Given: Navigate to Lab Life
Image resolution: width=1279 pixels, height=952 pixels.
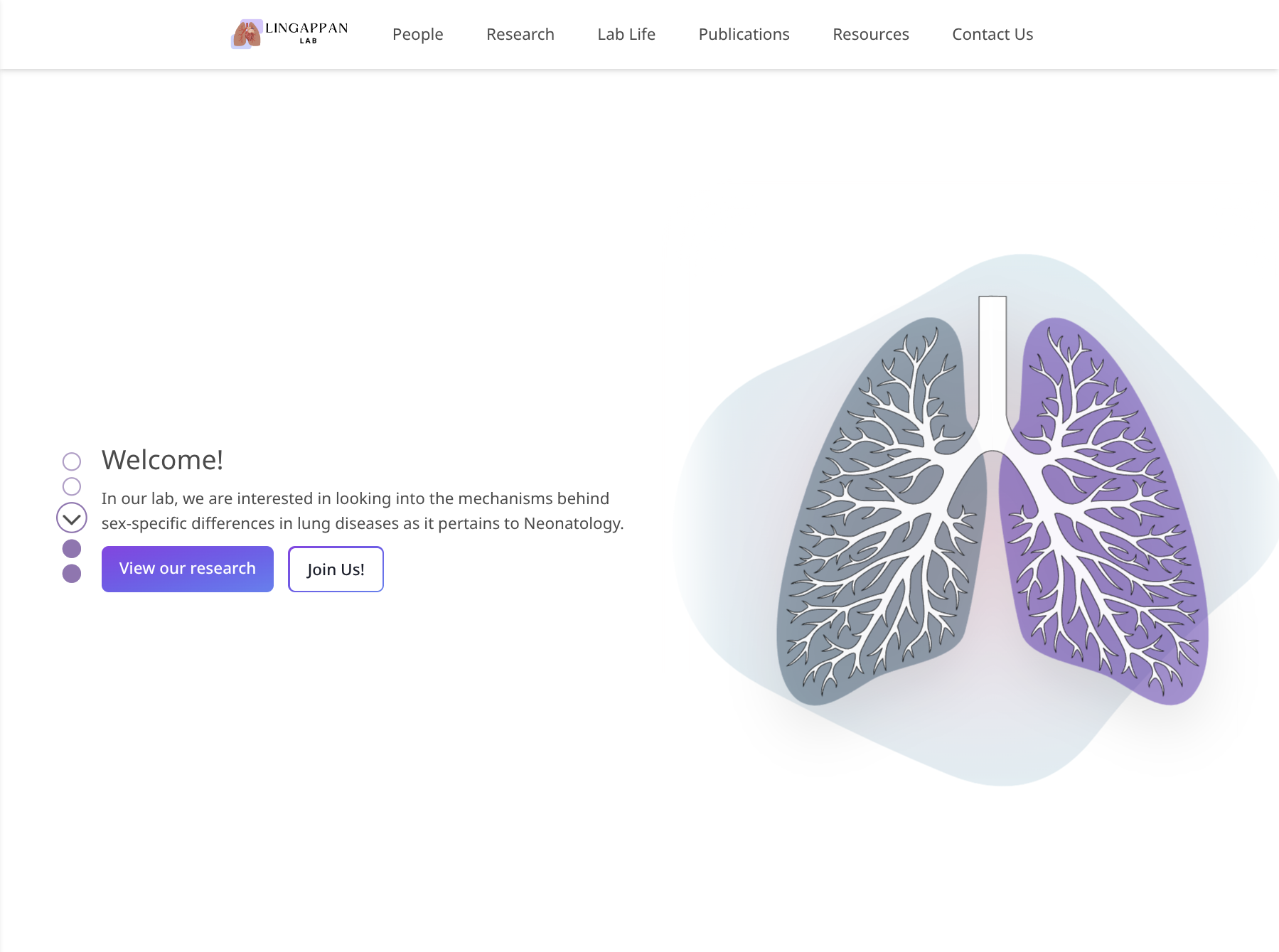Looking at the screenshot, I should (626, 34).
